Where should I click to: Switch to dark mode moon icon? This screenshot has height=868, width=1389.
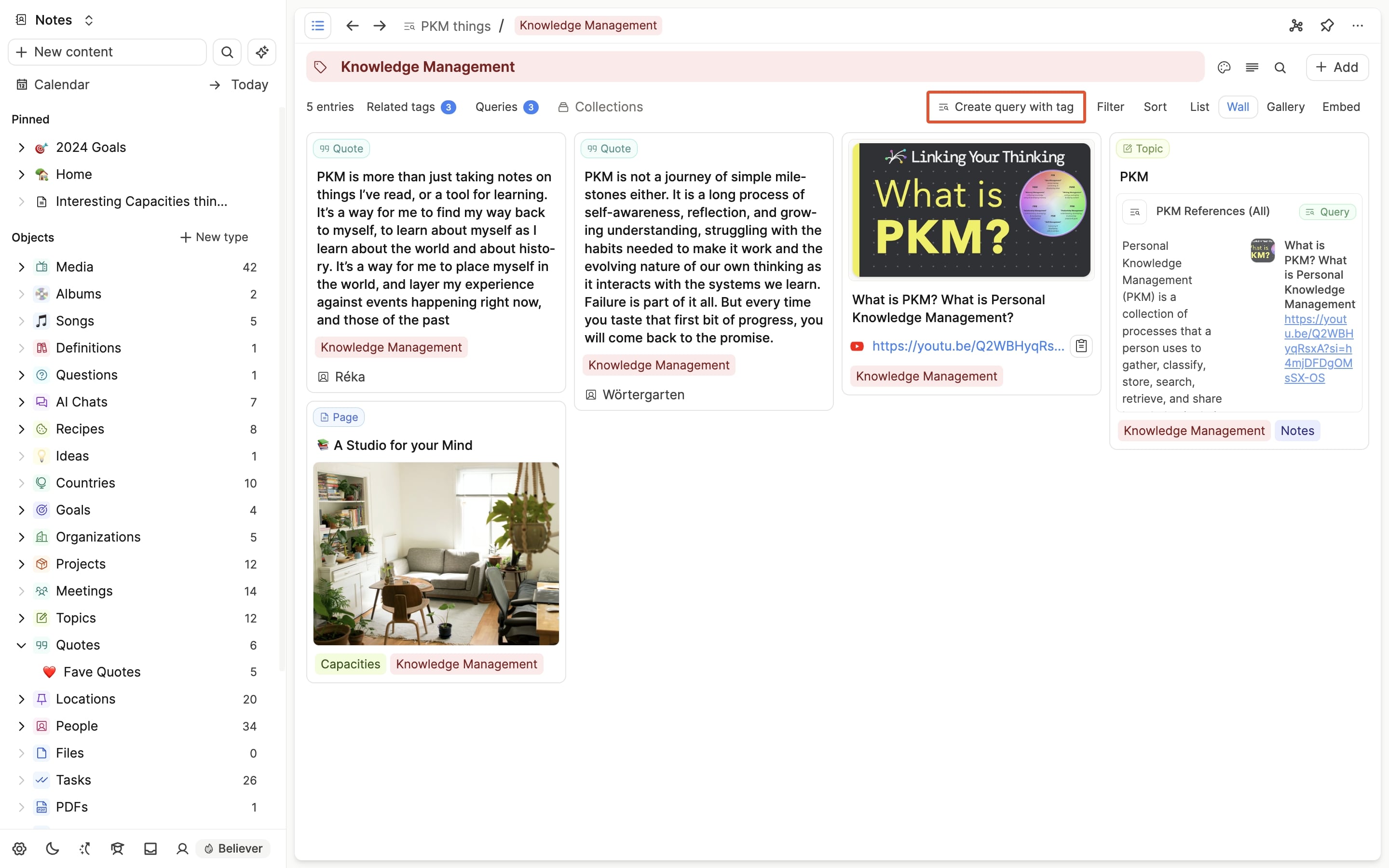tap(52, 849)
